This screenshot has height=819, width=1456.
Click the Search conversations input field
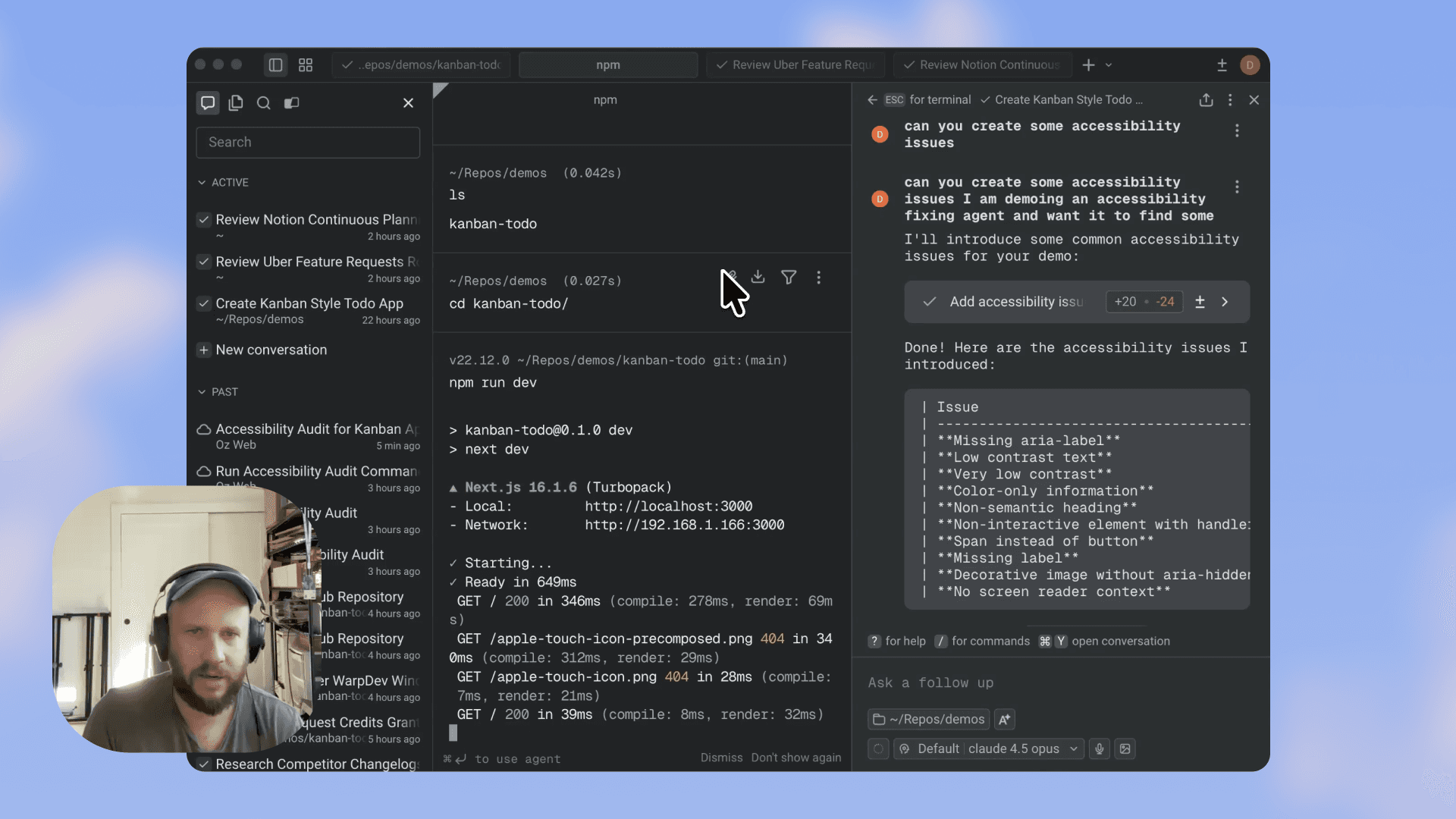[308, 143]
